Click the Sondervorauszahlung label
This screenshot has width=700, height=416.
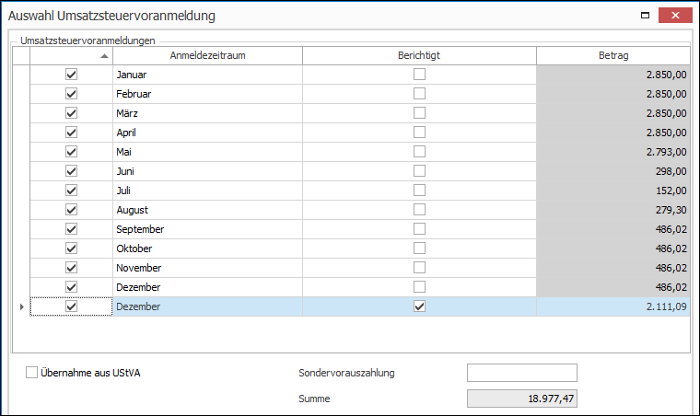coord(346,373)
